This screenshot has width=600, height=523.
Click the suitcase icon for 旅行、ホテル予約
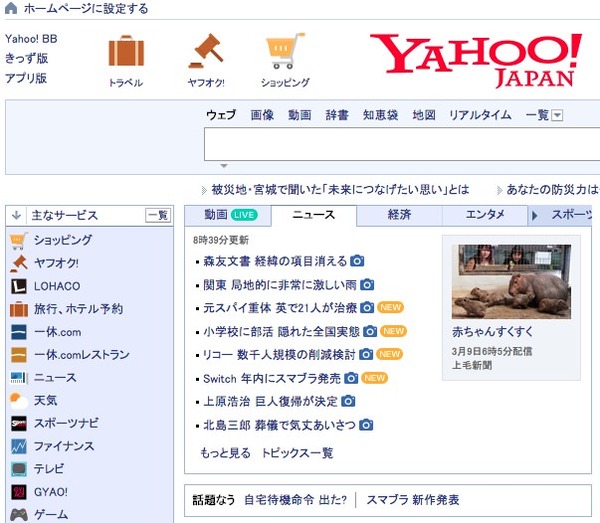point(18,309)
